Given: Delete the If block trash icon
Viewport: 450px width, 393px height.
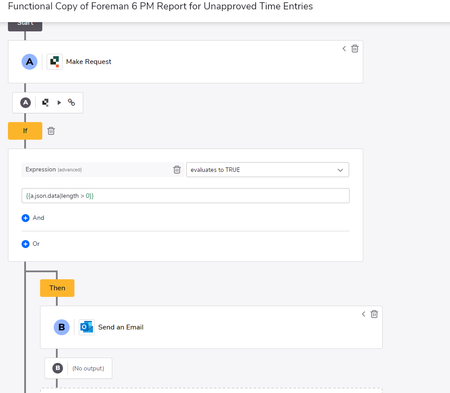Looking at the screenshot, I should 51,131.
